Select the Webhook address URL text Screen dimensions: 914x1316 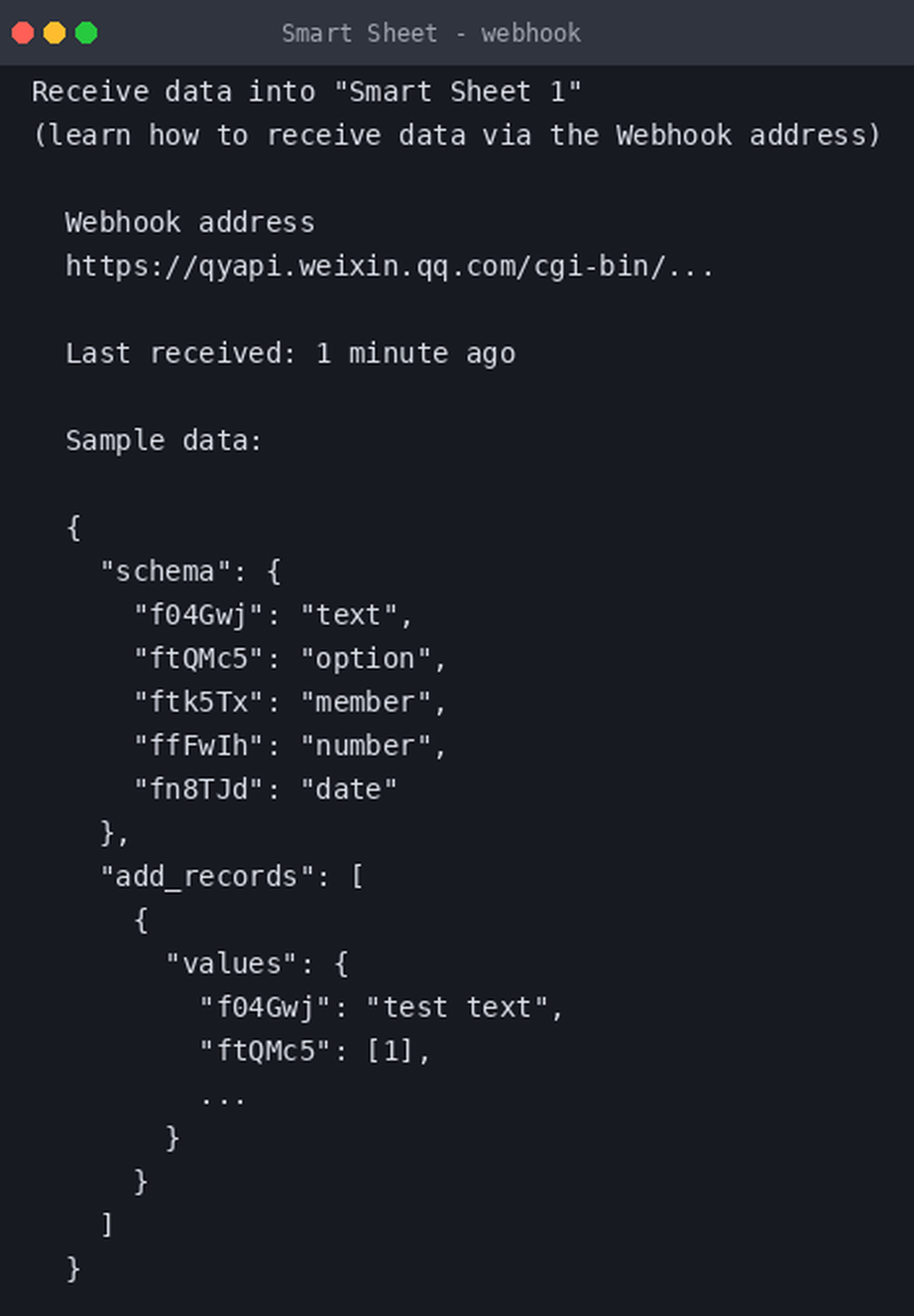click(x=390, y=267)
